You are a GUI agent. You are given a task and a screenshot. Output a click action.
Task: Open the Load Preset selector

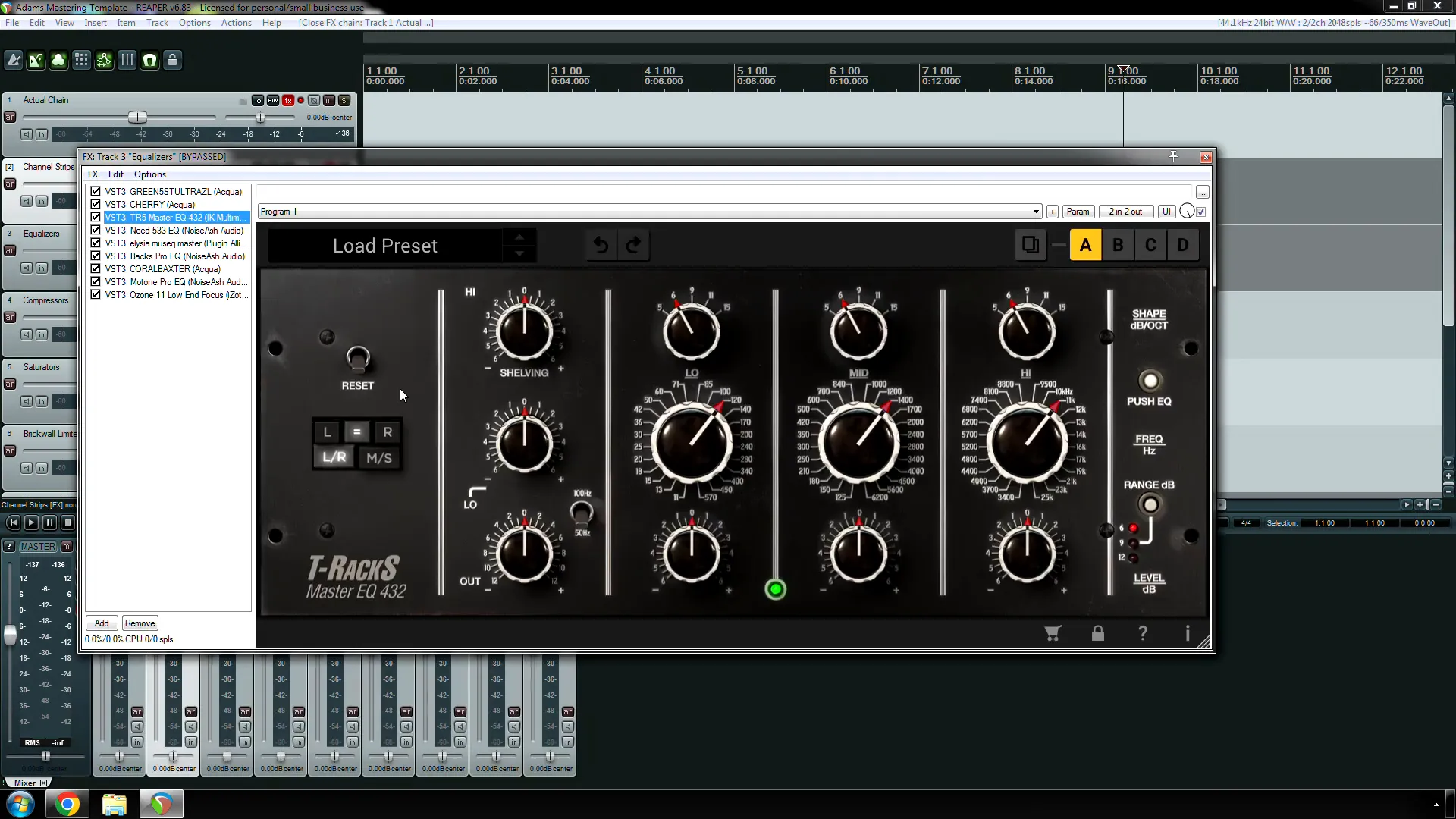coord(385,246)
